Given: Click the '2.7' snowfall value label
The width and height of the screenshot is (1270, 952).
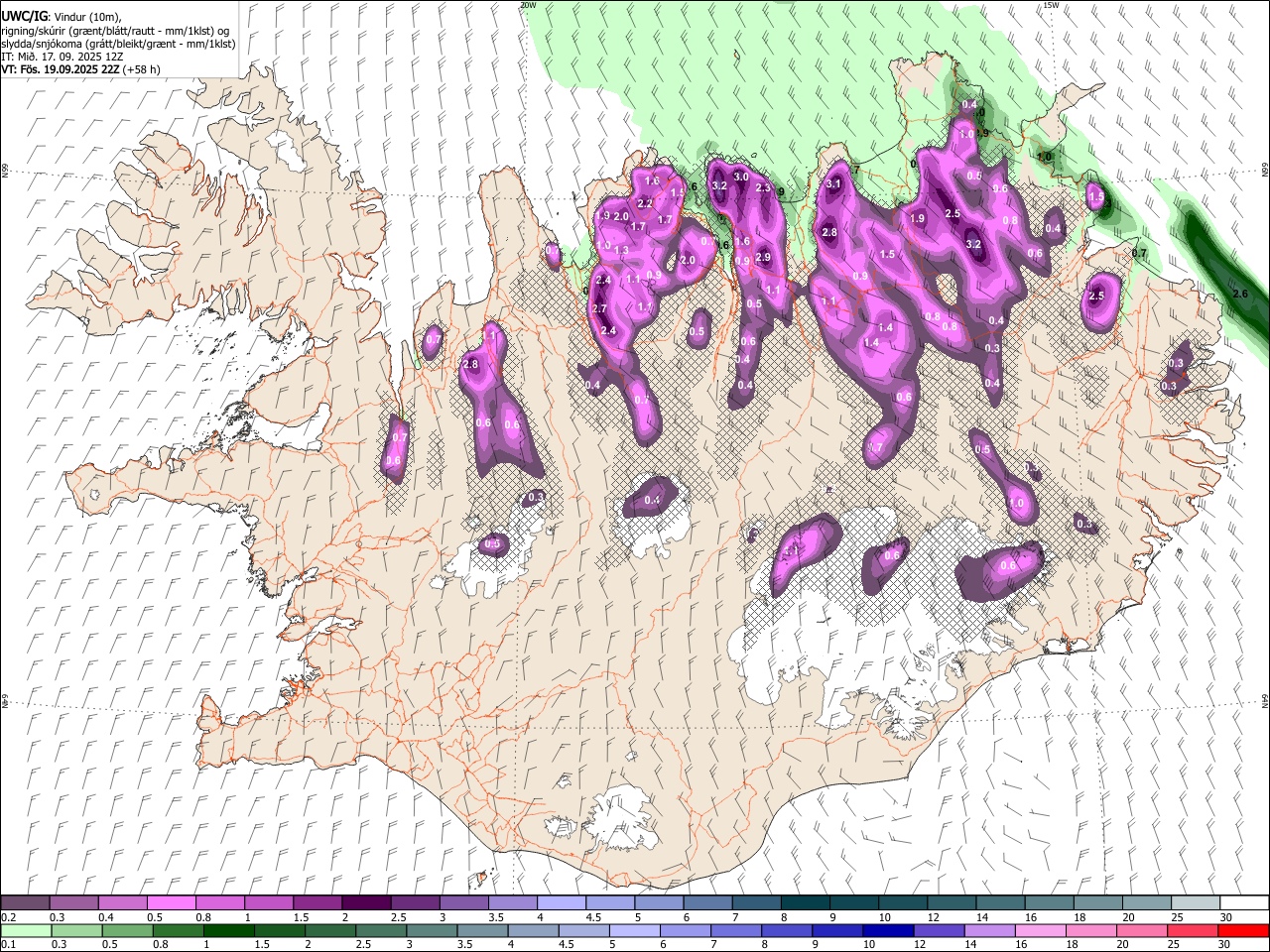Looking at the screenshot, I should (599, 308).
